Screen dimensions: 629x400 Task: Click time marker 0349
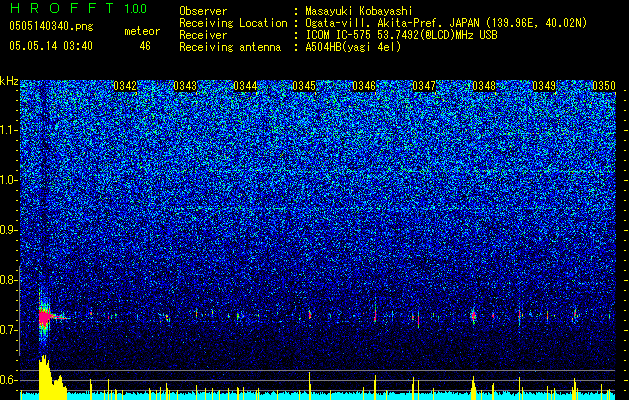pos(544,86)
